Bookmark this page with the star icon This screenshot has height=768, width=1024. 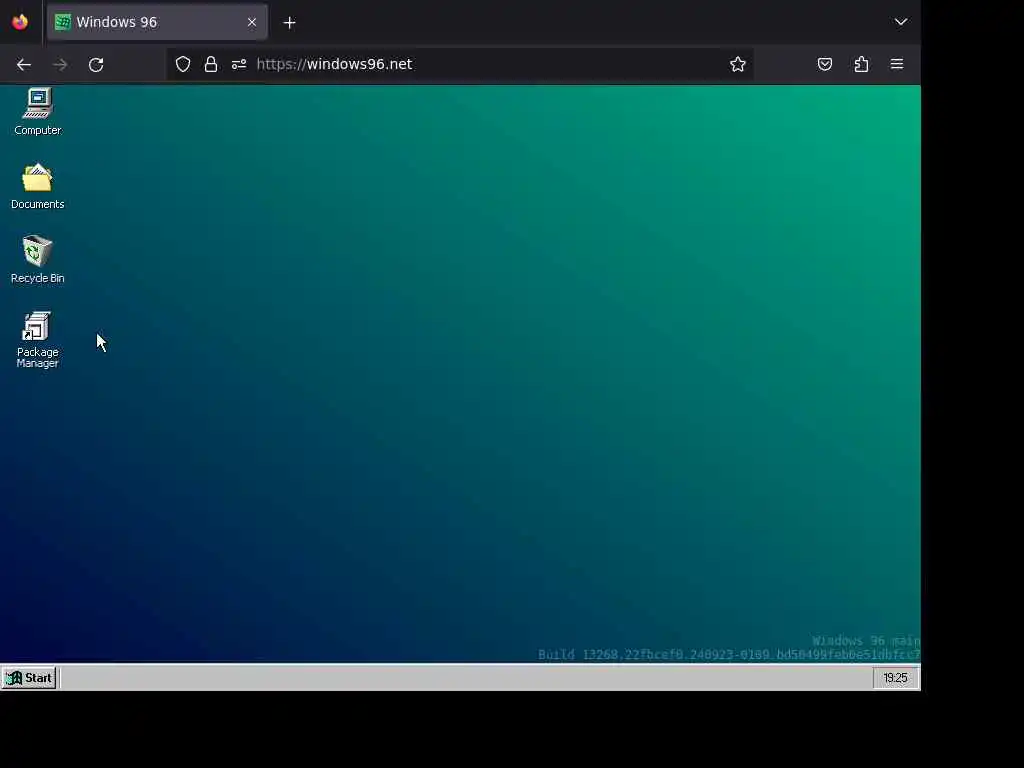coord(738,64)
